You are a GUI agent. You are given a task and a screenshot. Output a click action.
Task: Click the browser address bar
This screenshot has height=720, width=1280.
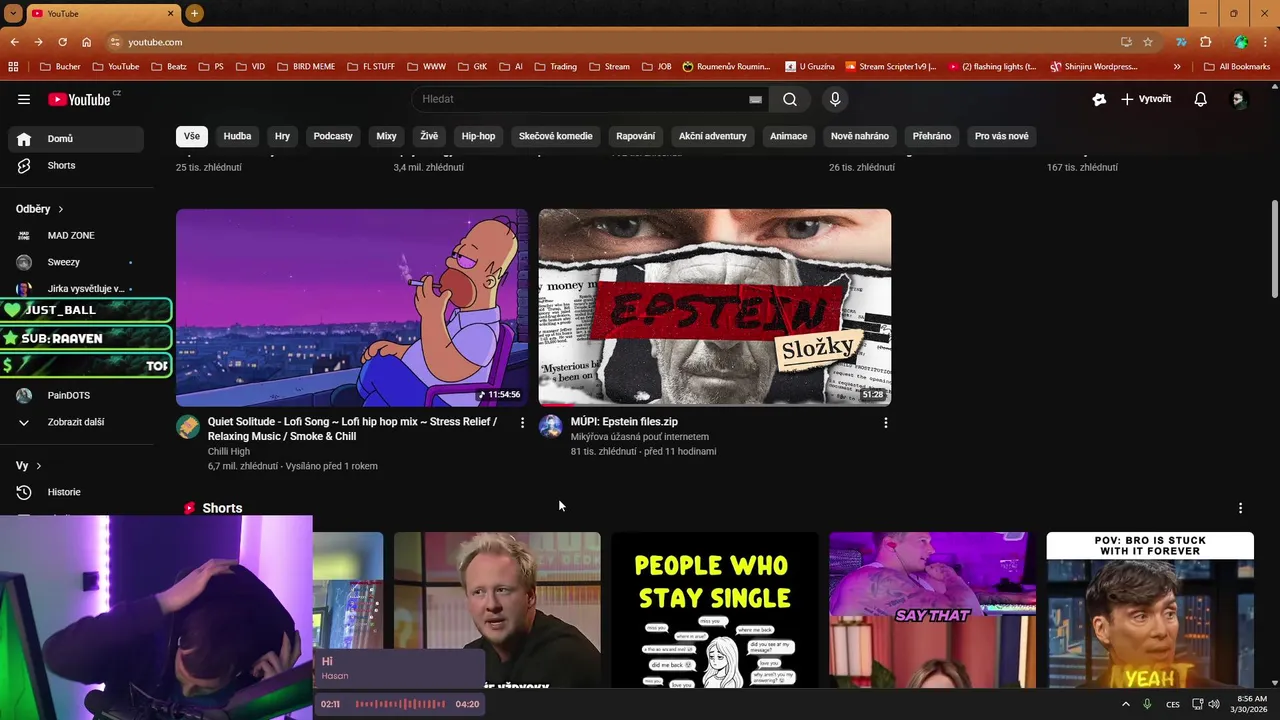(x=610, y=42)
